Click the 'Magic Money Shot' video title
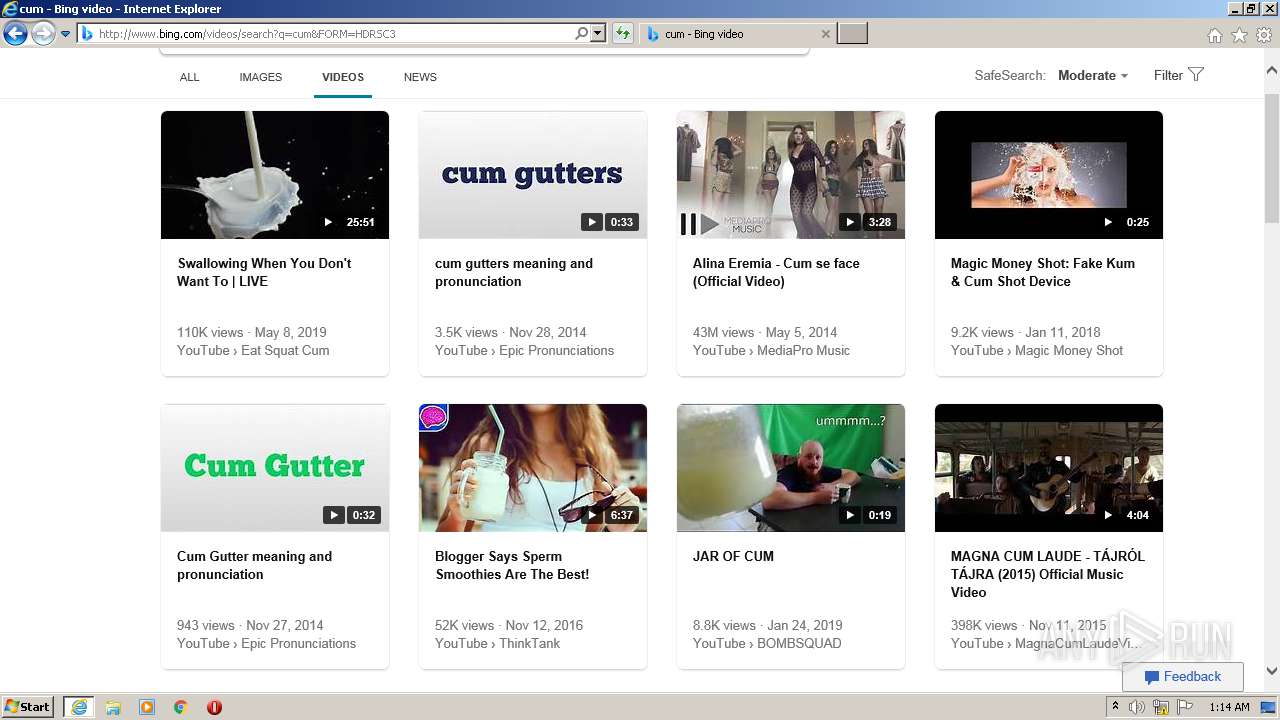Screen dimensions: 1280x720 pyautogui.click(x=1043, y=272)
